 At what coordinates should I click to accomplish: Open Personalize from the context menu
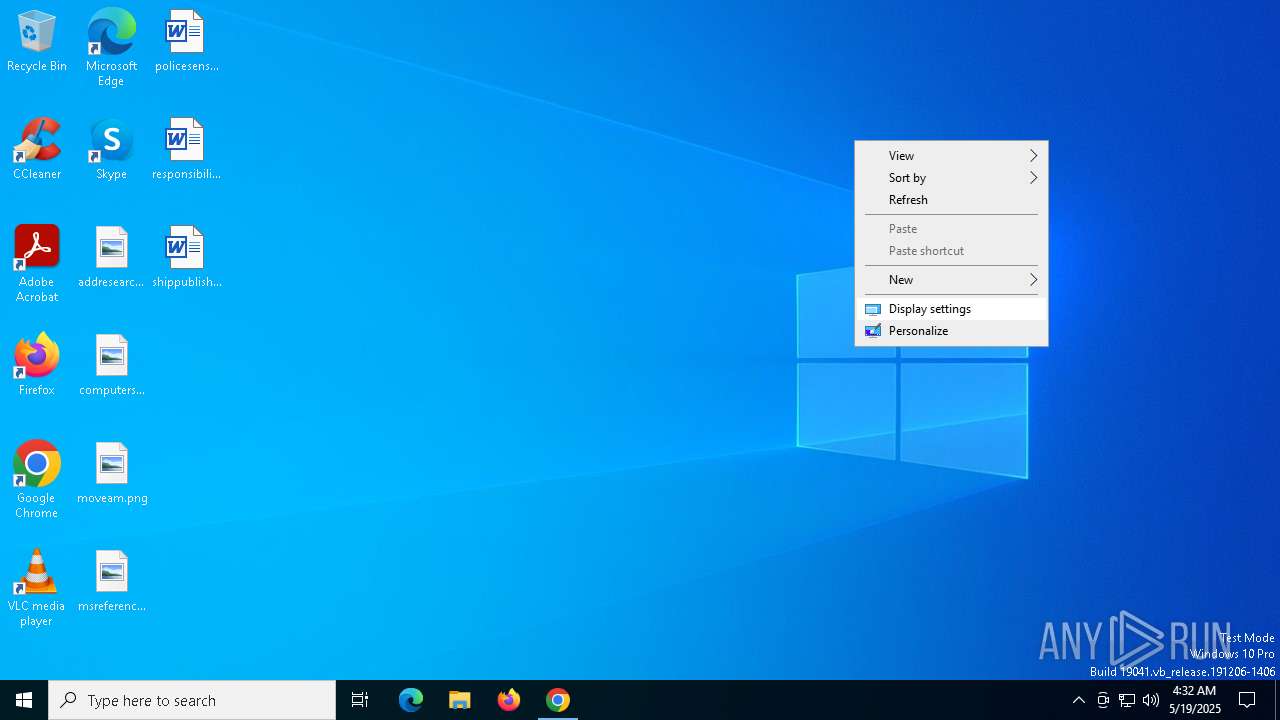tap(951, 331)
